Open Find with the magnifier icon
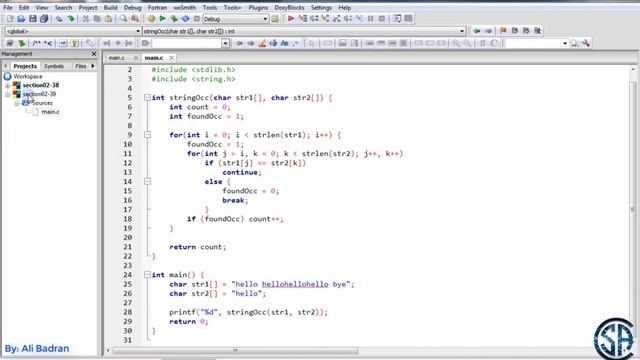 click(123, 19)
